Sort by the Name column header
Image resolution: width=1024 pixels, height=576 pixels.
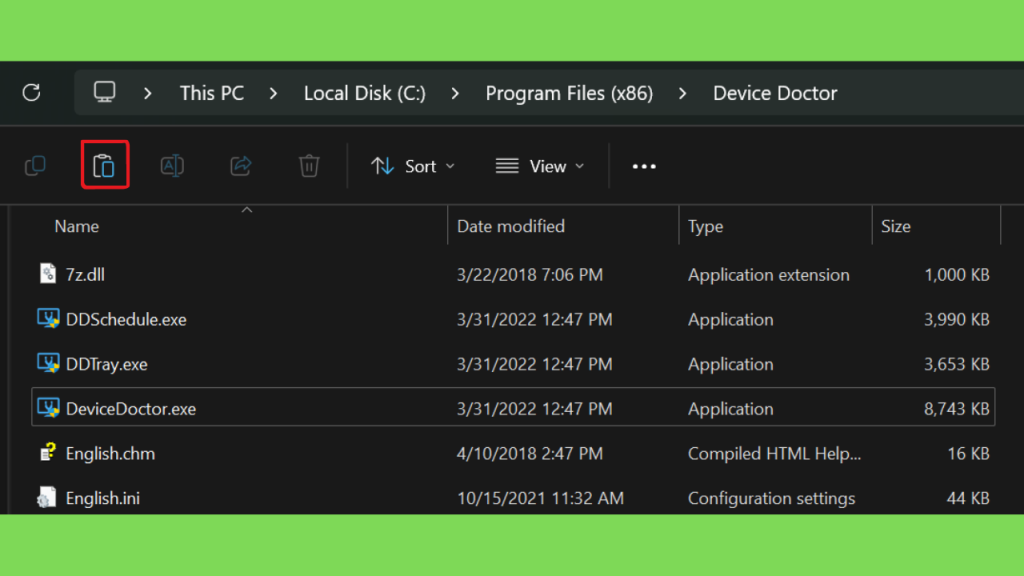77,227
